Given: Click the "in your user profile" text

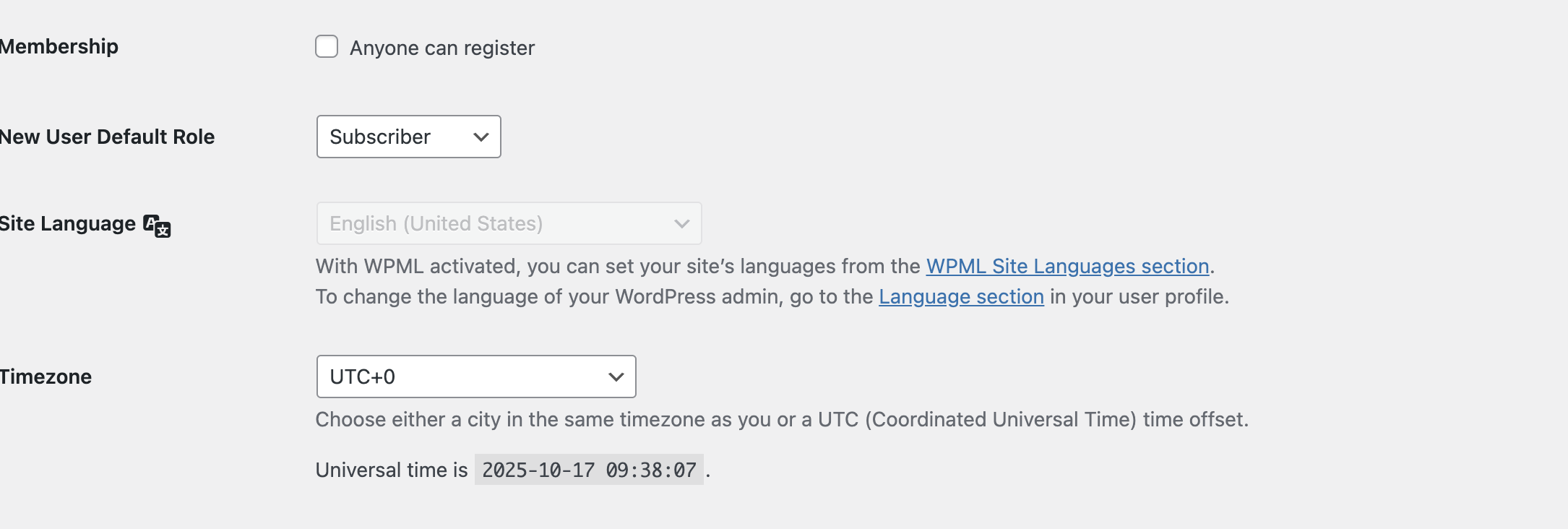Looking at the screenshot, I should pos(1139,296).
